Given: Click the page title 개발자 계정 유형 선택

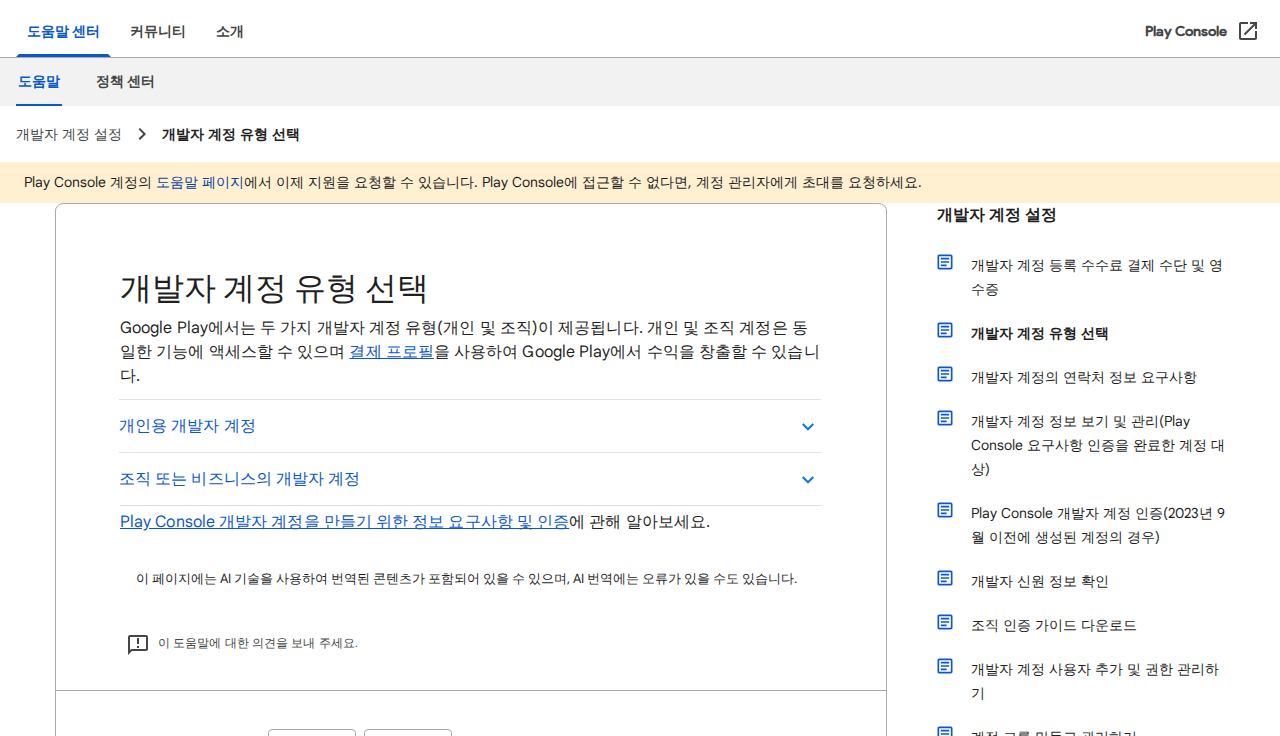Looking at the screenshot, I should 274,288.
